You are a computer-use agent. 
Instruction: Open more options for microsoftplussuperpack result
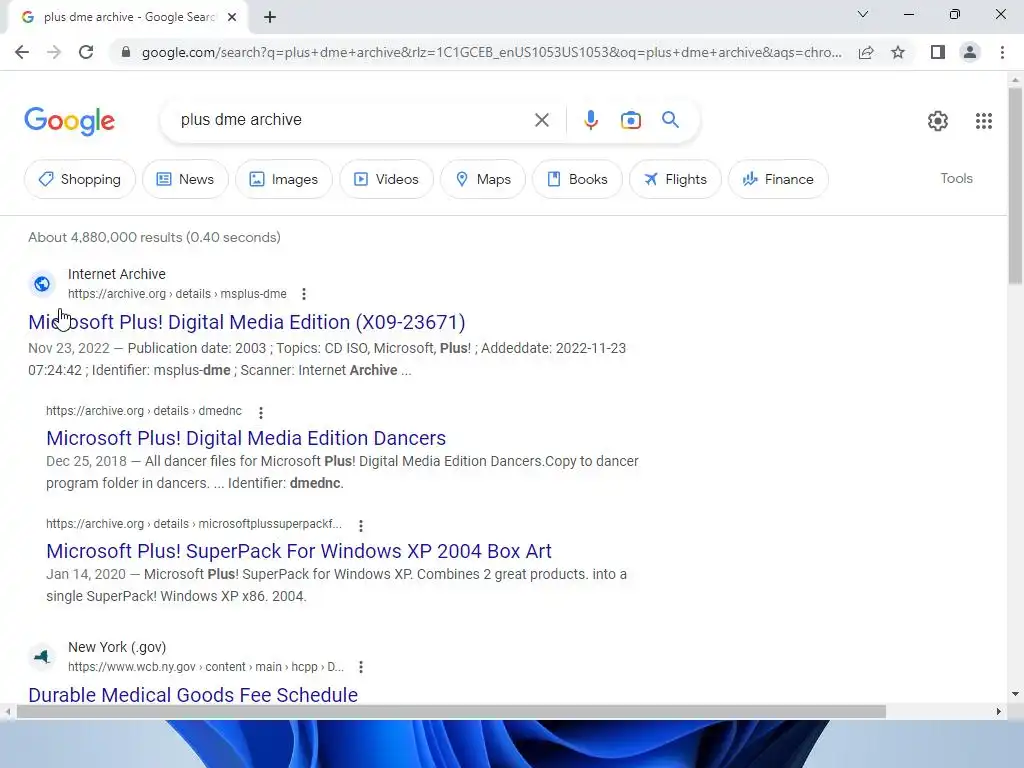tap(361, 525)
